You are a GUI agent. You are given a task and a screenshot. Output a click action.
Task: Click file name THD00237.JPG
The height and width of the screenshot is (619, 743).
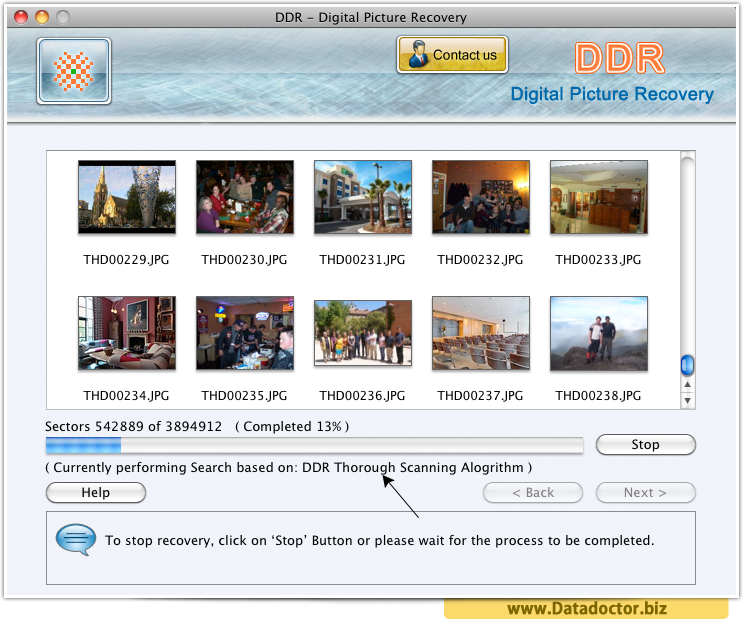(480, 396)
